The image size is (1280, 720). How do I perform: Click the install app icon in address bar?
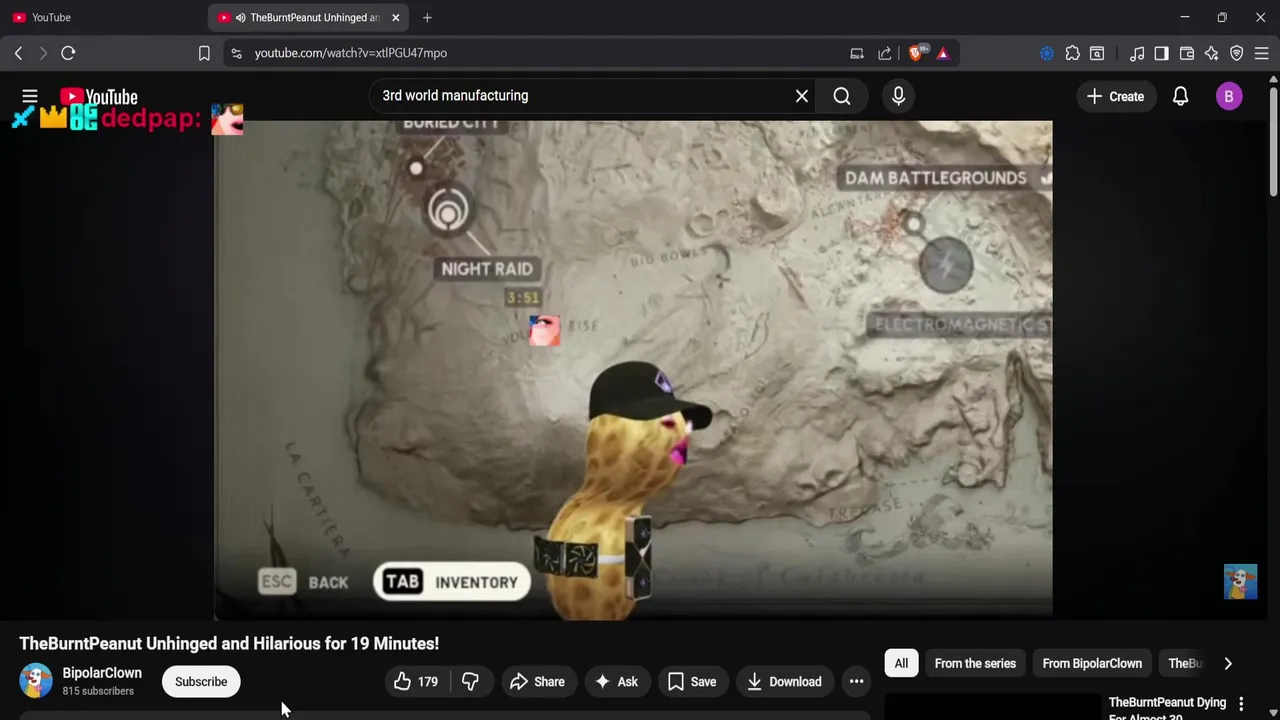coord(857,53)
